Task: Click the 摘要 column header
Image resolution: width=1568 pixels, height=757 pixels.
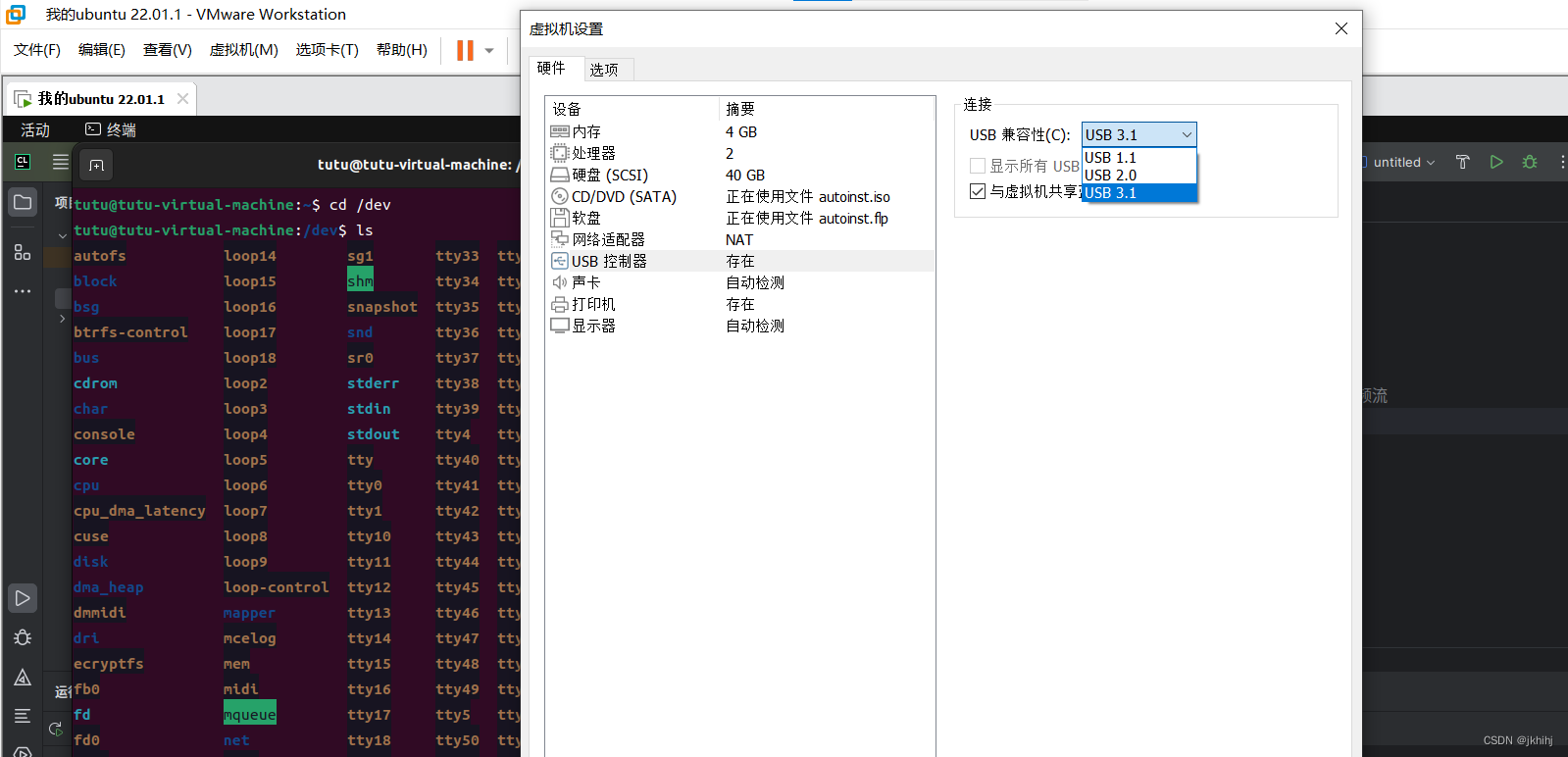Action: pyautogui.click(x=827, y=109)
